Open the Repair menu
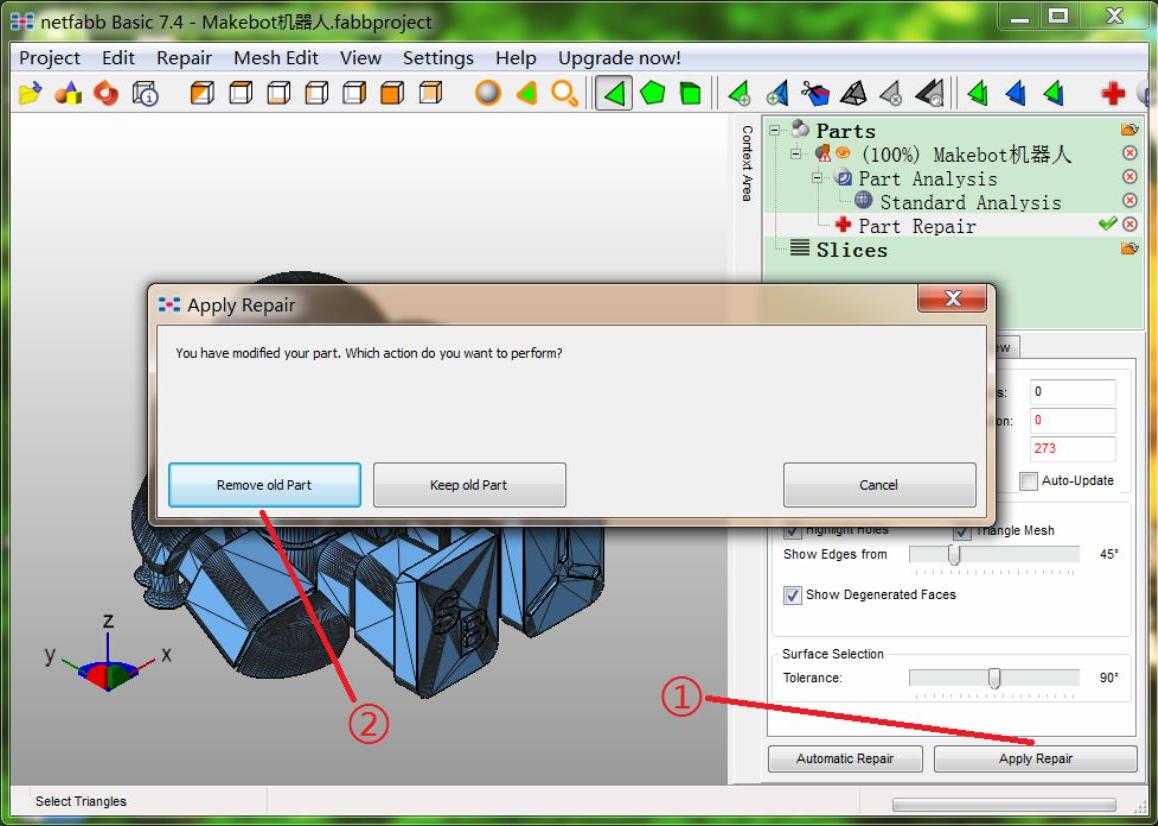This screenshot has width=1158, height=826. pos(184,58)
